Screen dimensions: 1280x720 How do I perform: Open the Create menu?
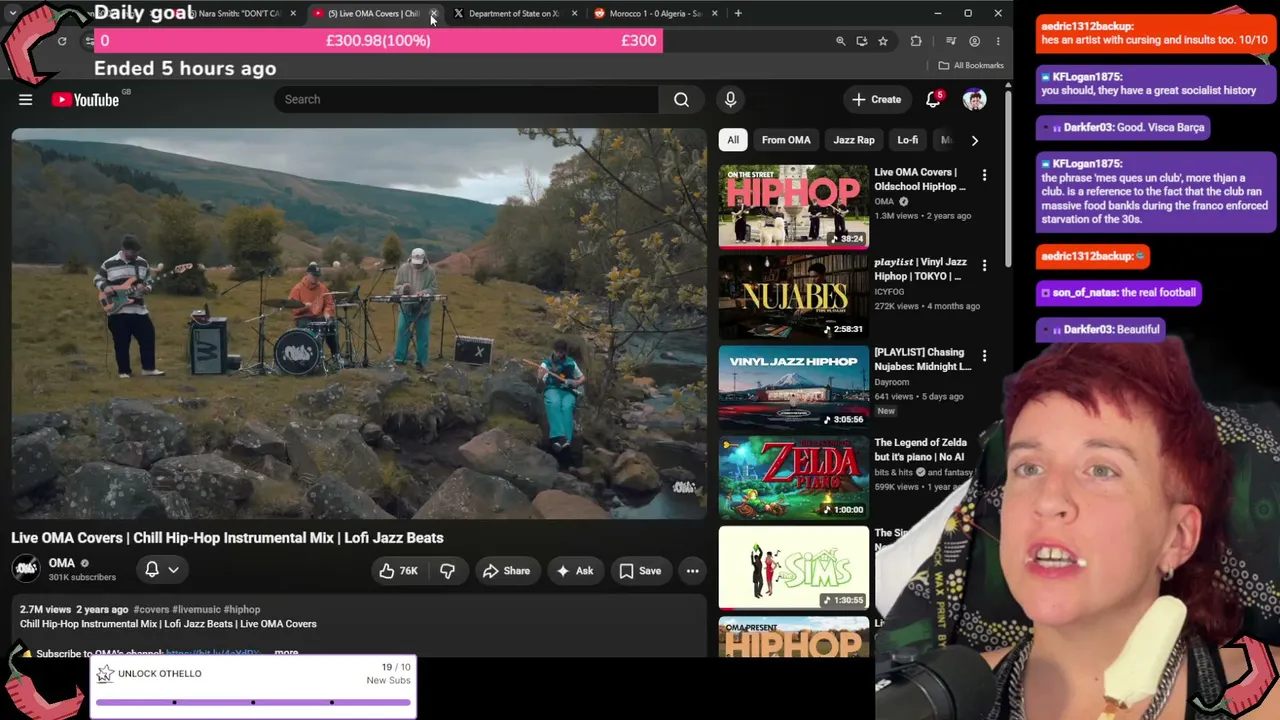click(x=876, y=99)
